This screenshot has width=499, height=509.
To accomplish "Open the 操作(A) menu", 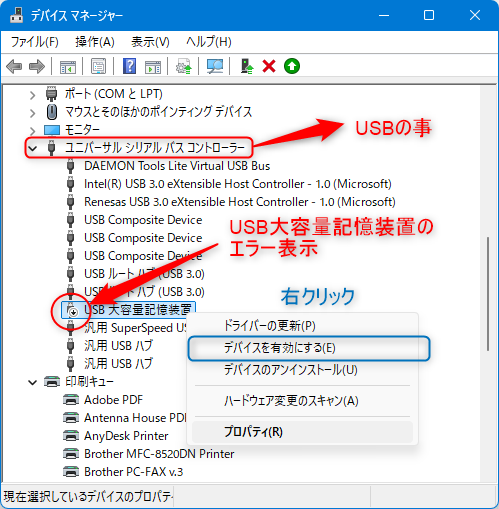I will coord(95,42).
